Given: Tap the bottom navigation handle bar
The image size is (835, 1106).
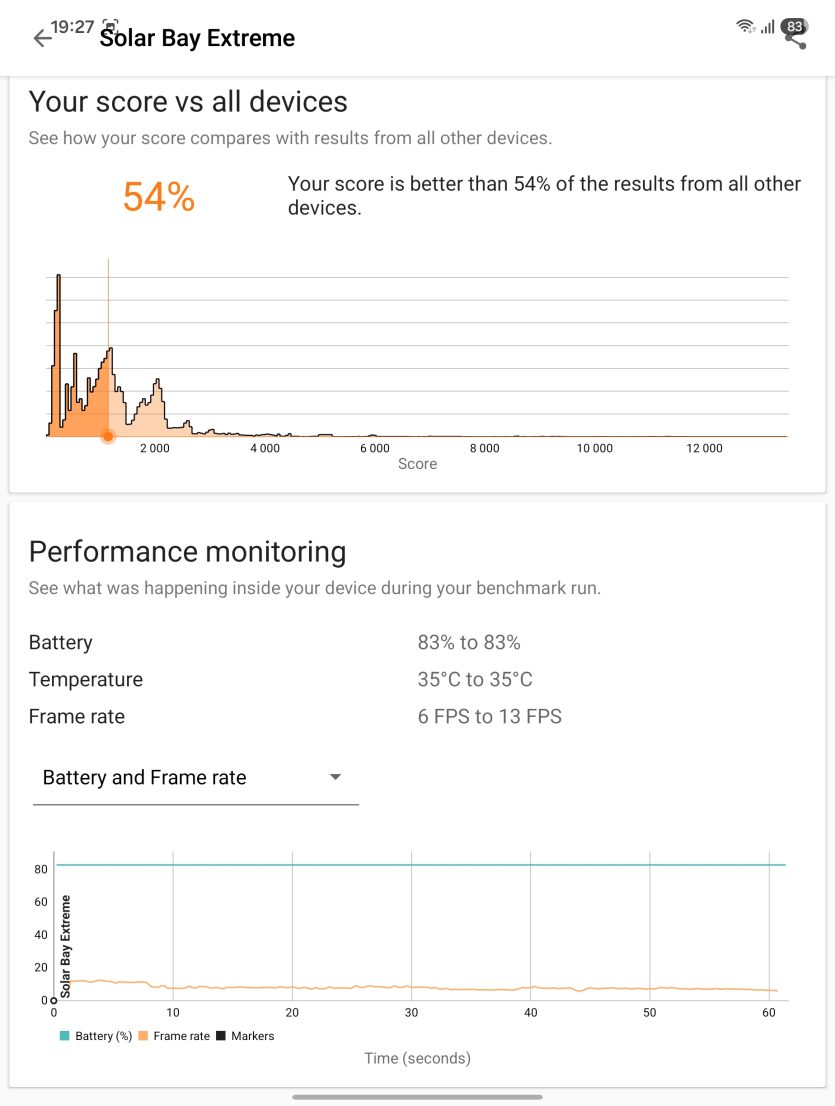Looking at the screenshot, I should pyautogui.click(x=418, y=1097).
